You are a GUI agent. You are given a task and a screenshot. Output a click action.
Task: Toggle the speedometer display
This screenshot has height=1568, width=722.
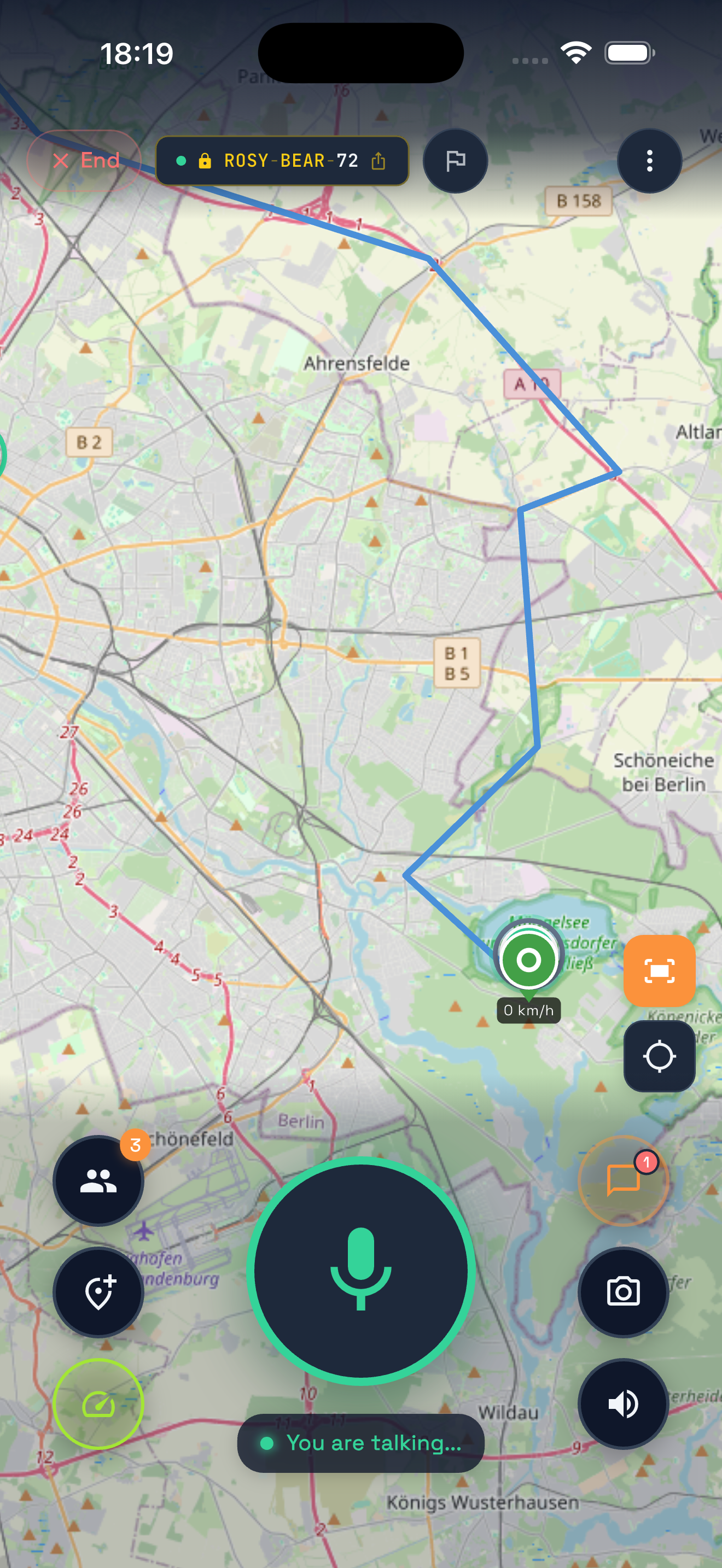tap(98, 1403)
